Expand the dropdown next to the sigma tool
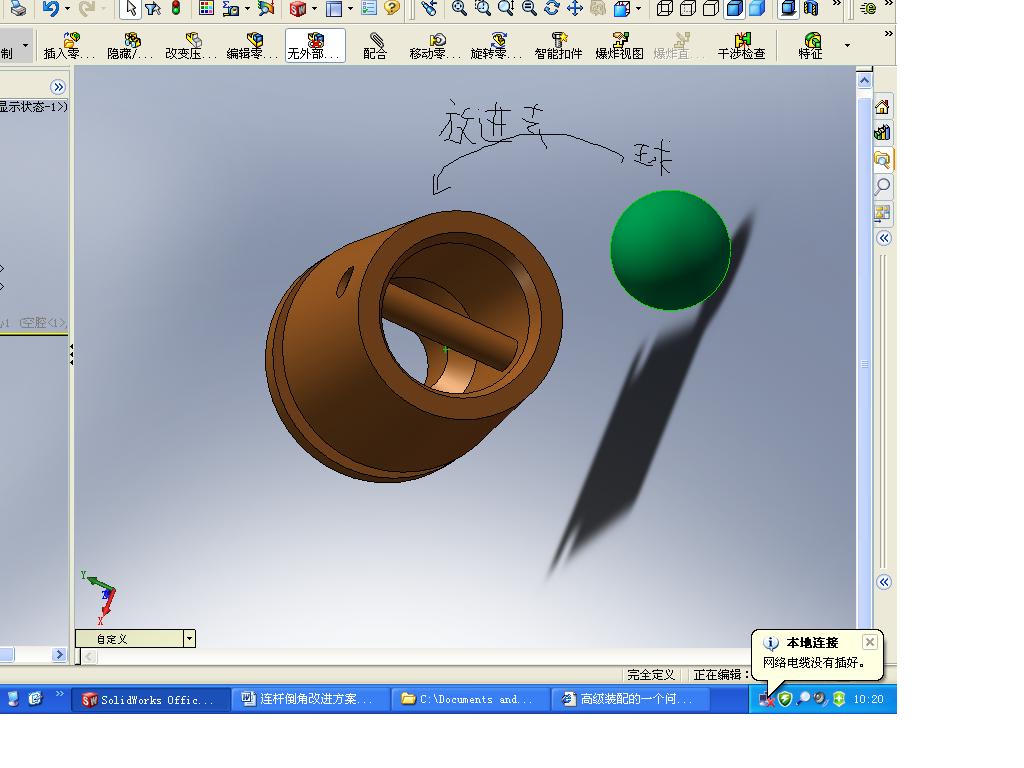 tap(247, 8)
